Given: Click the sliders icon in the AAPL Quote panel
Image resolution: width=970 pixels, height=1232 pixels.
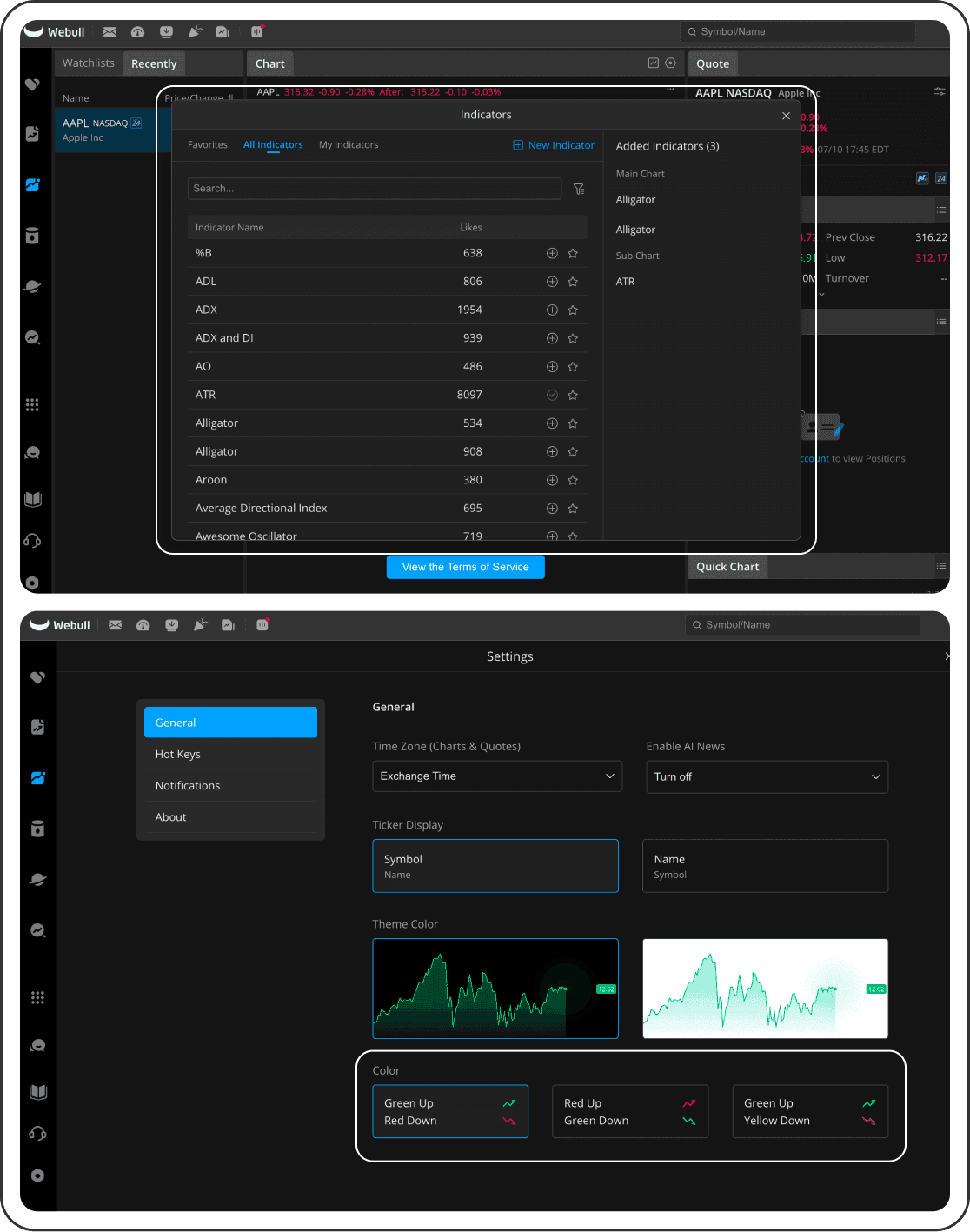Looking at the screenshot, I should pos(940,91).
